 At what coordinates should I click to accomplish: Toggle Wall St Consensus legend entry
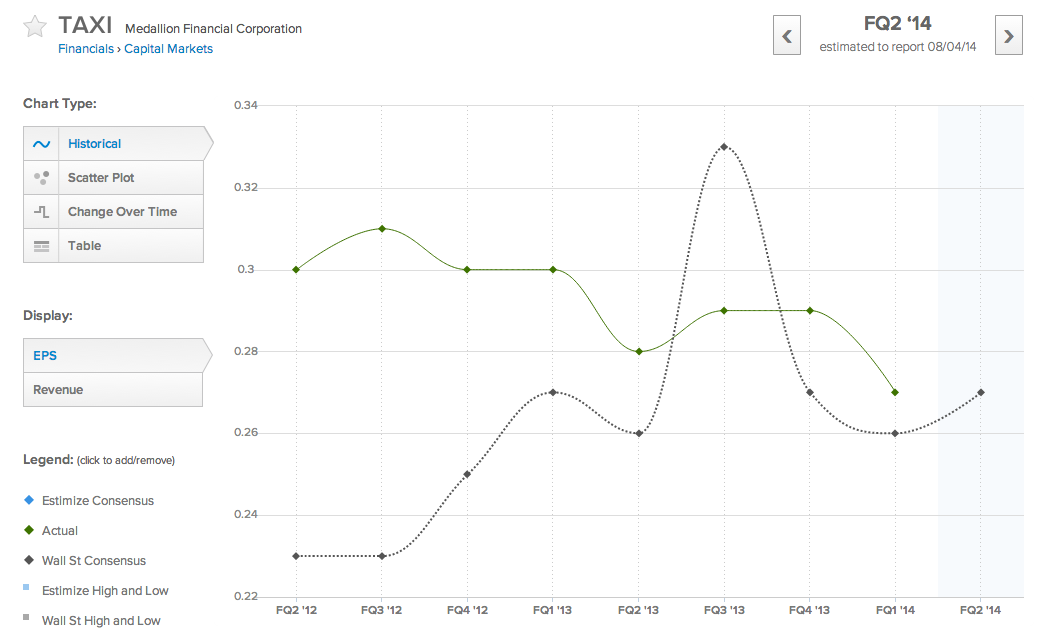click(93, 560)
